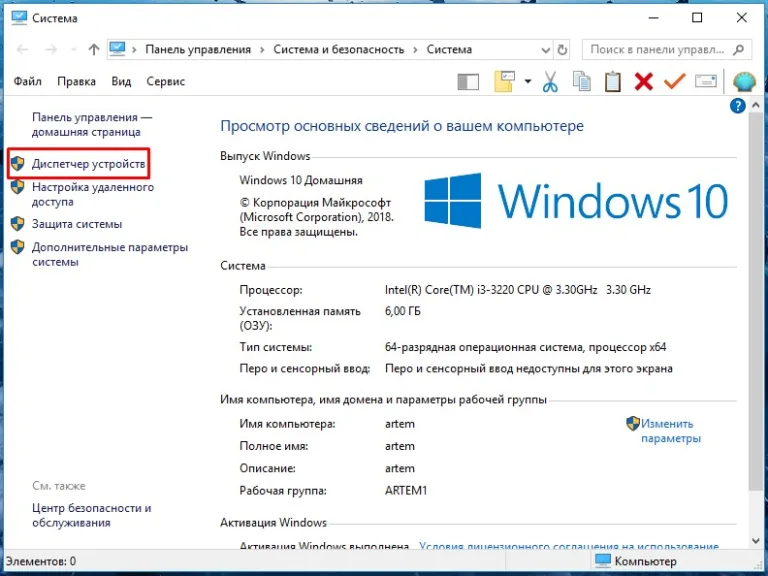Click the seashell icon in toolbar

tap(744, 82)
